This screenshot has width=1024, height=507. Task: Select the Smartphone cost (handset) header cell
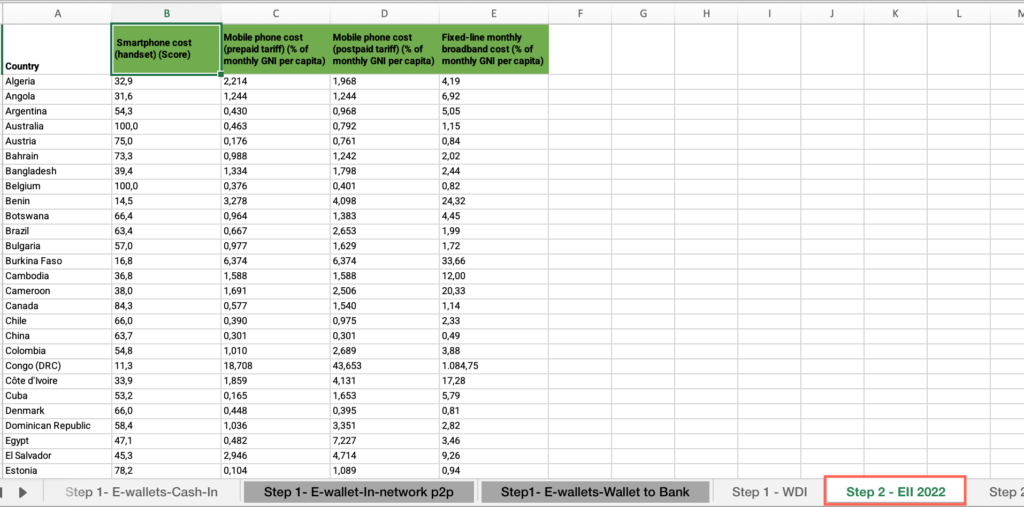click(167, 49)
